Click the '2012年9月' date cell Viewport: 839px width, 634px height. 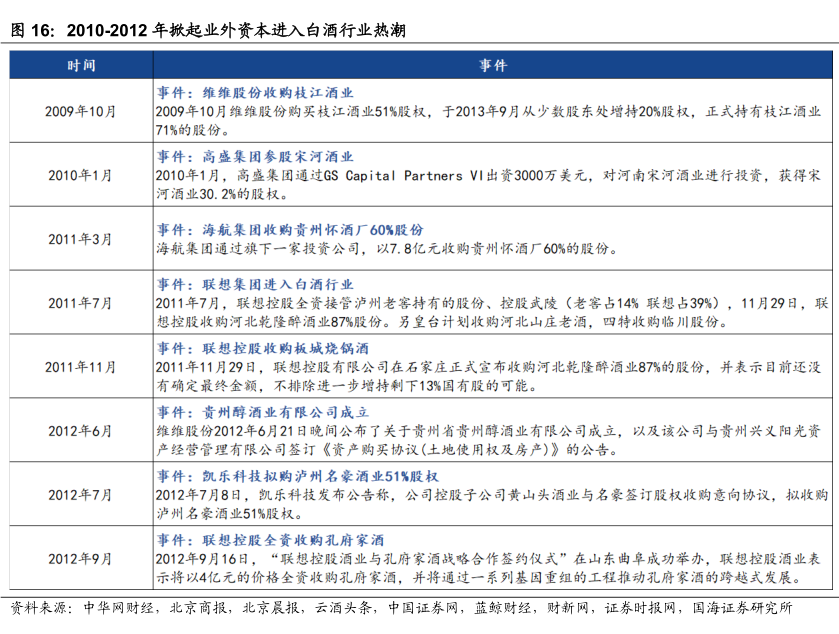81,558
